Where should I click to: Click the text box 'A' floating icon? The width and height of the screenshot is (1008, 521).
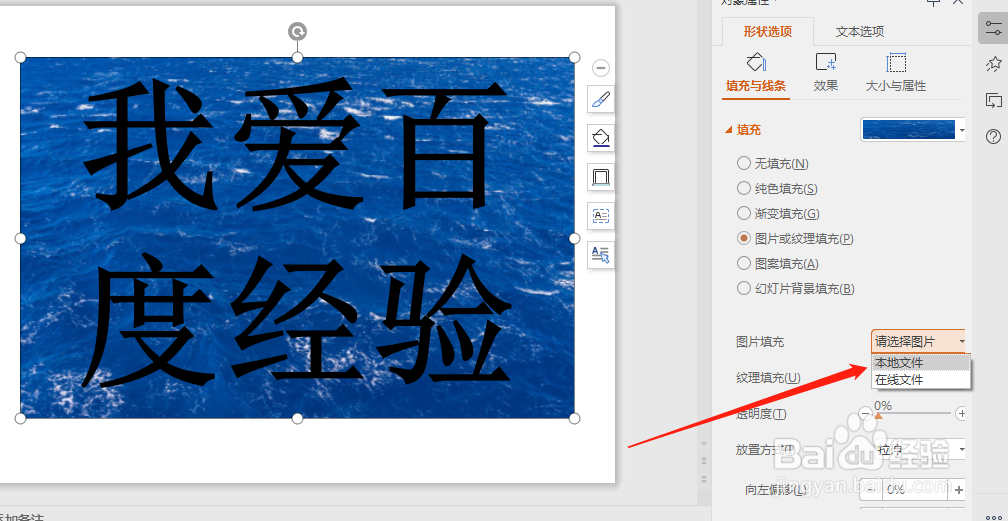point(600,215)
